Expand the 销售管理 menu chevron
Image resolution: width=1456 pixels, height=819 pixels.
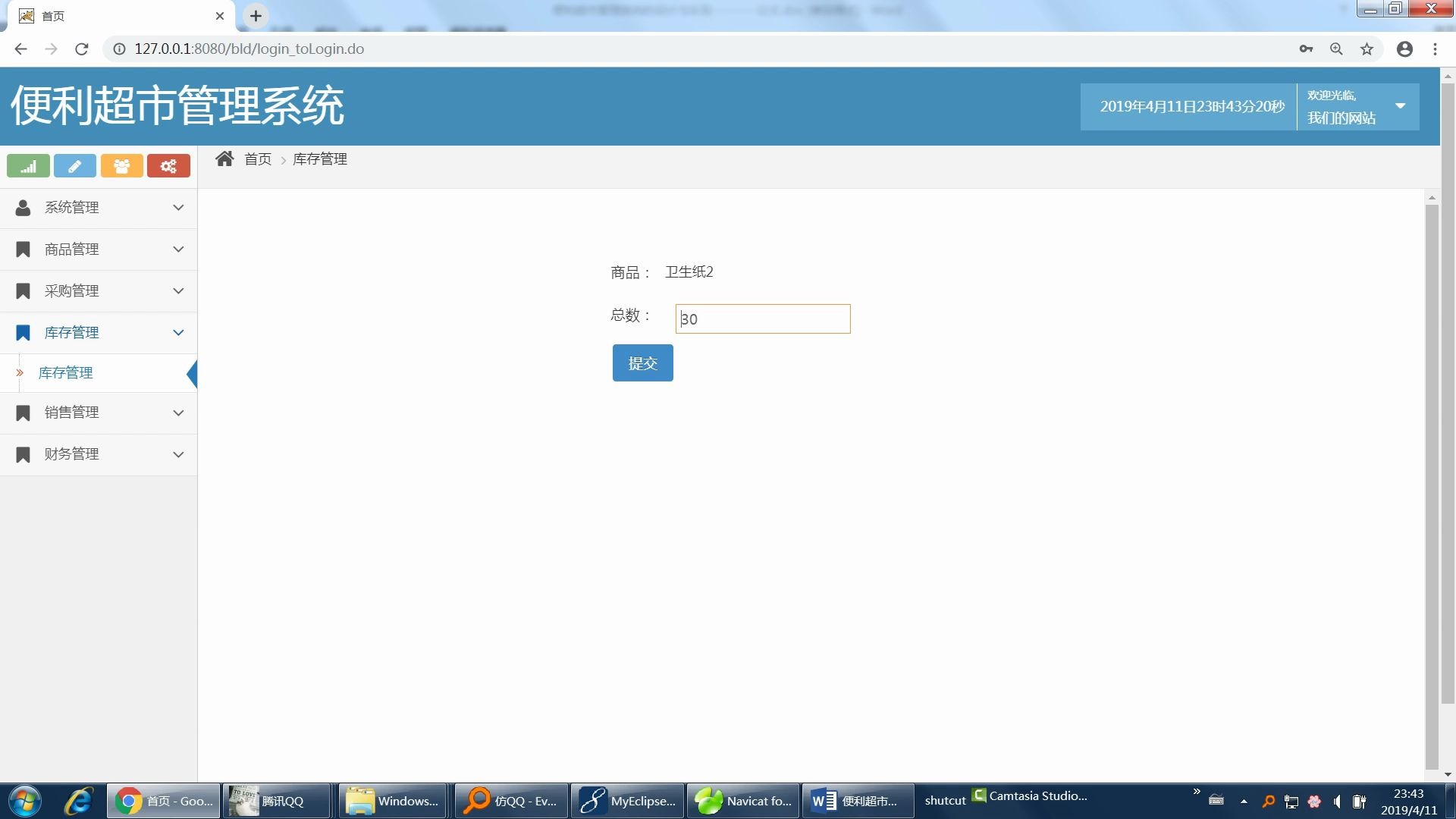178,413
